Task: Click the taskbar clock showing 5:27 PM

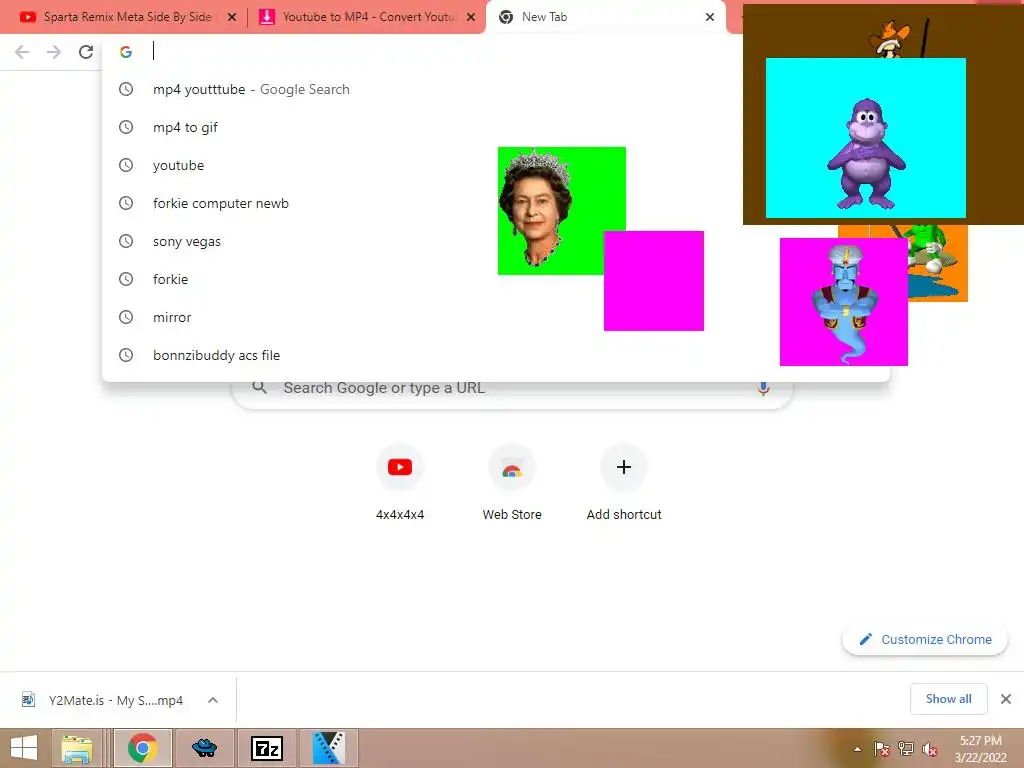Action: pyautogui.click(x=981, y=749)
